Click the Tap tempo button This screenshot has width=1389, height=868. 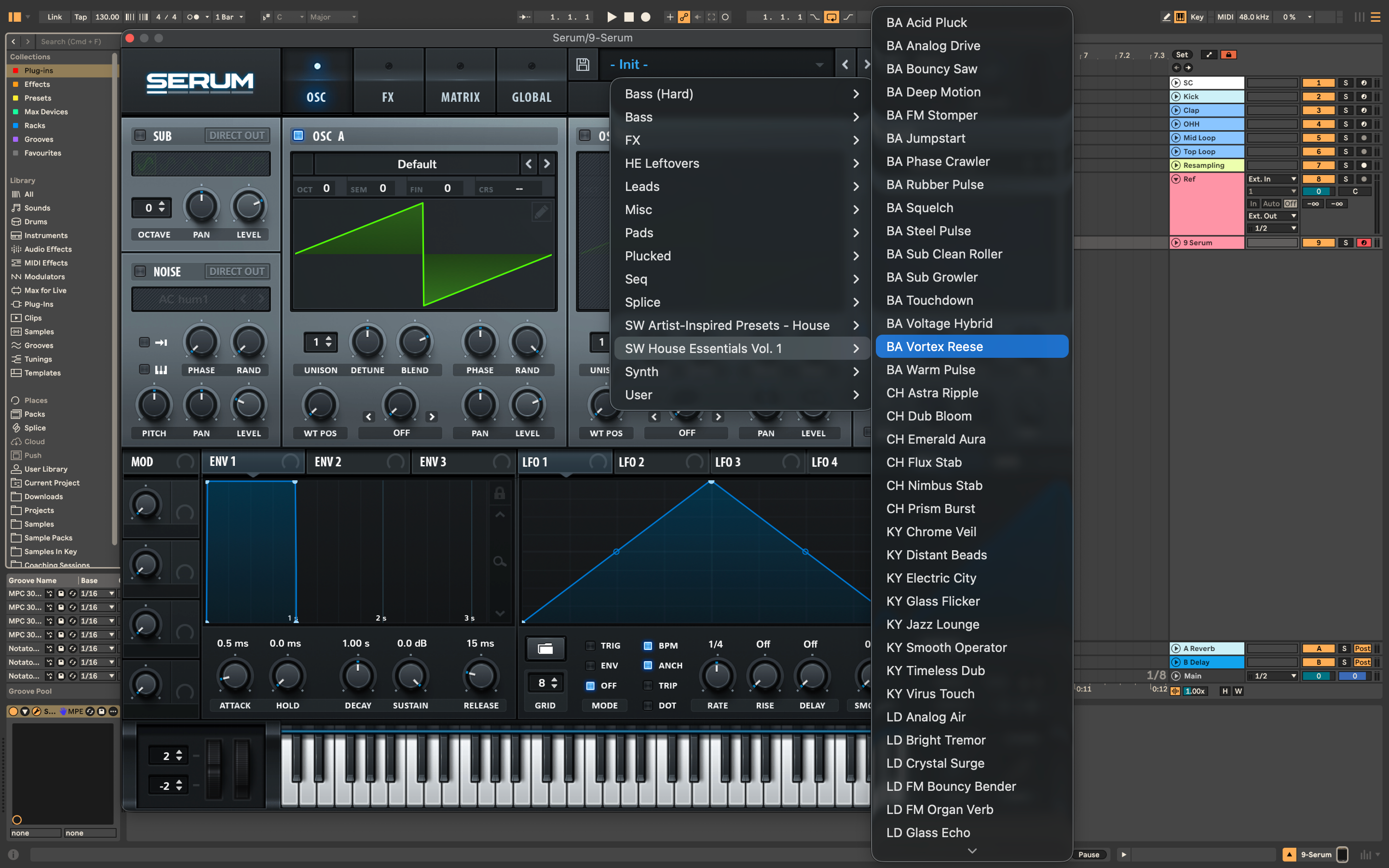(x=81, y=17)
